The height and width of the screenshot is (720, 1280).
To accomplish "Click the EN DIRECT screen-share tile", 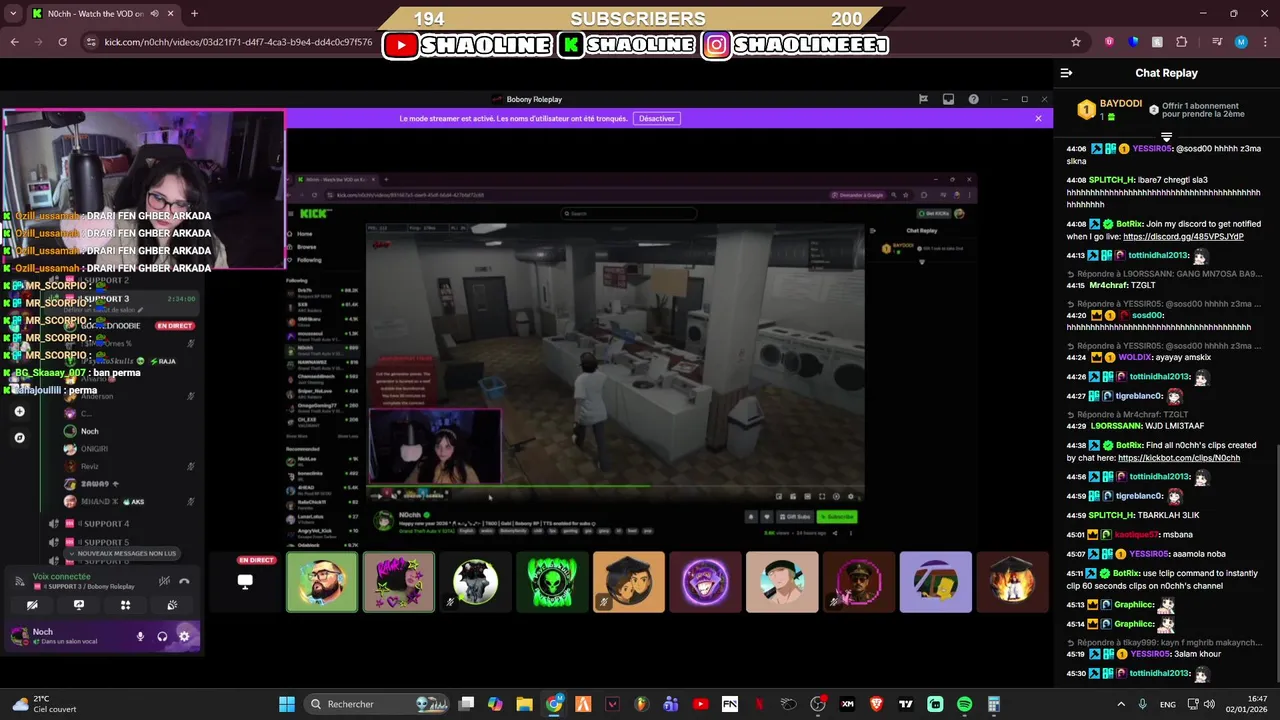I will (245, 582).
